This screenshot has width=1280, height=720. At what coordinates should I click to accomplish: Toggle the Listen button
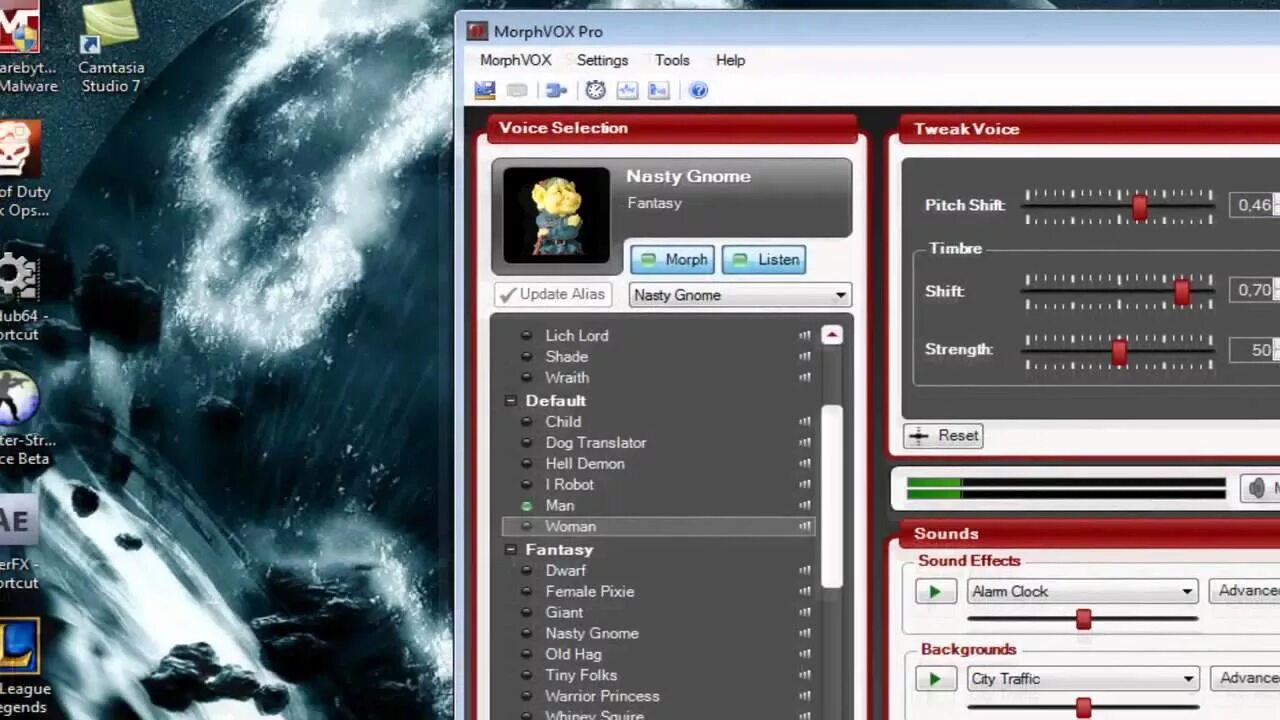[764, 260]
